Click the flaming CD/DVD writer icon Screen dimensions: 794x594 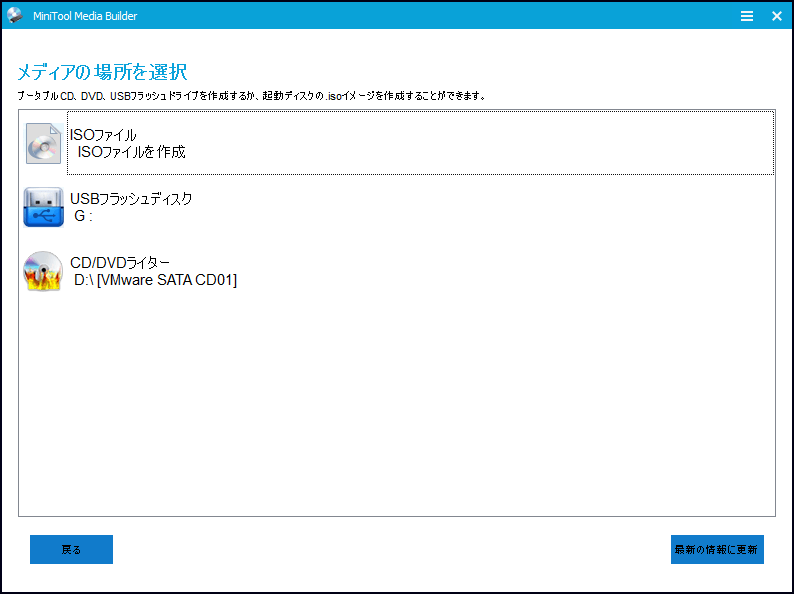point(43,271)
